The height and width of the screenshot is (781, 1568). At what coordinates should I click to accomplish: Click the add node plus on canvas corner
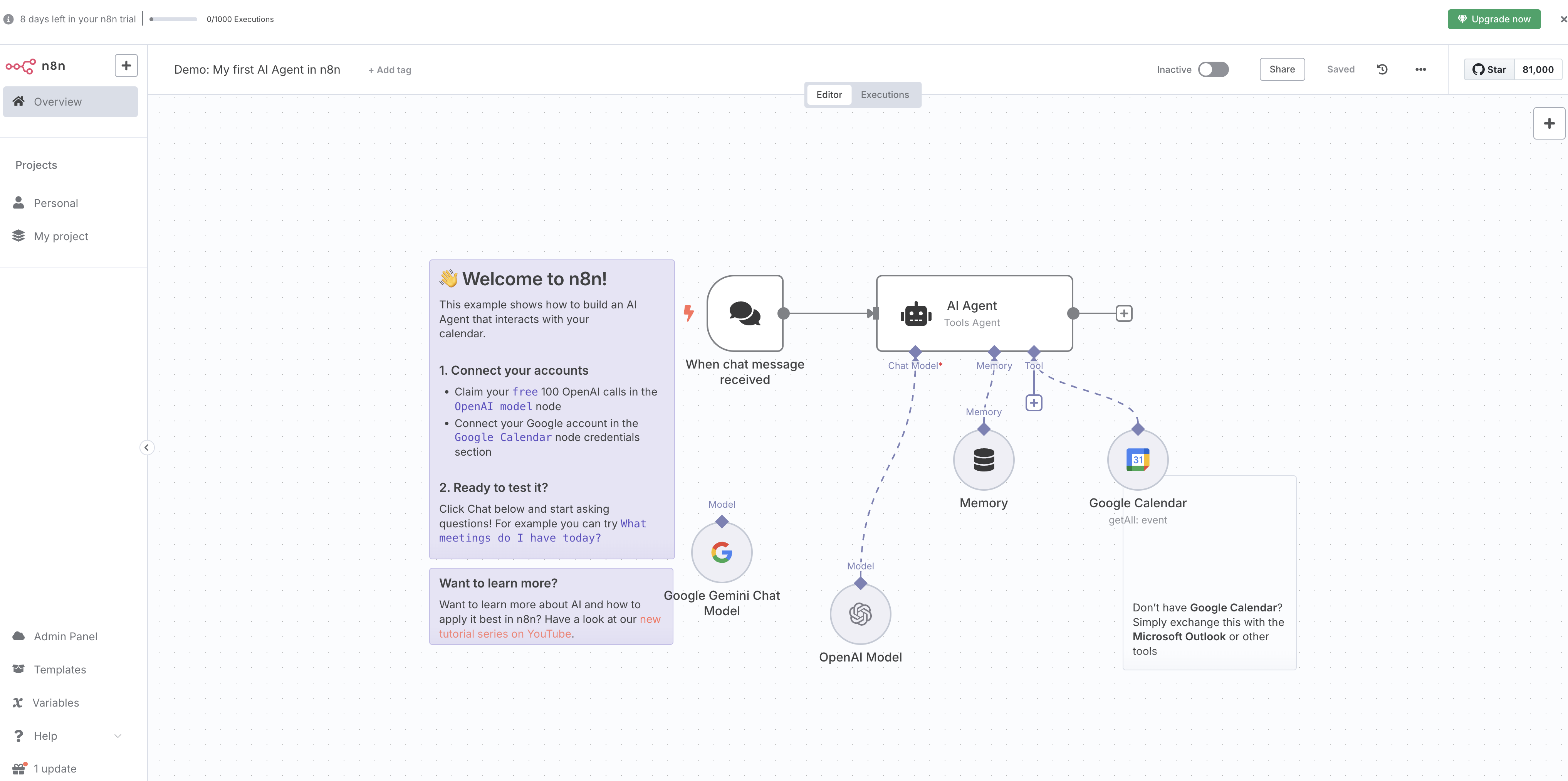[x=1548, y=124]
